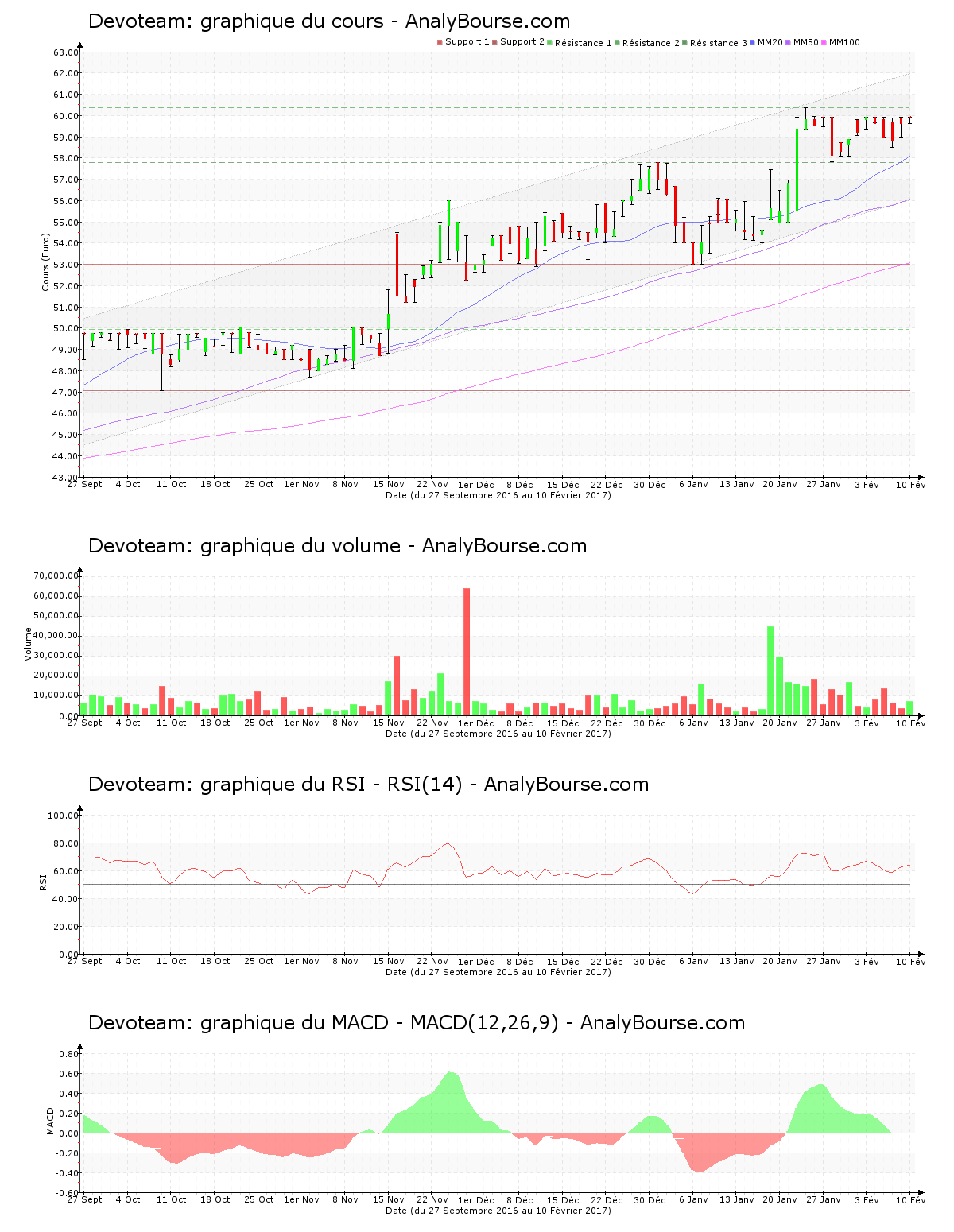This screenshot has width=954, height=1232.
Task: Click the tallest red volume bar near 1er Déc
Action: click(x=467, y=652)
